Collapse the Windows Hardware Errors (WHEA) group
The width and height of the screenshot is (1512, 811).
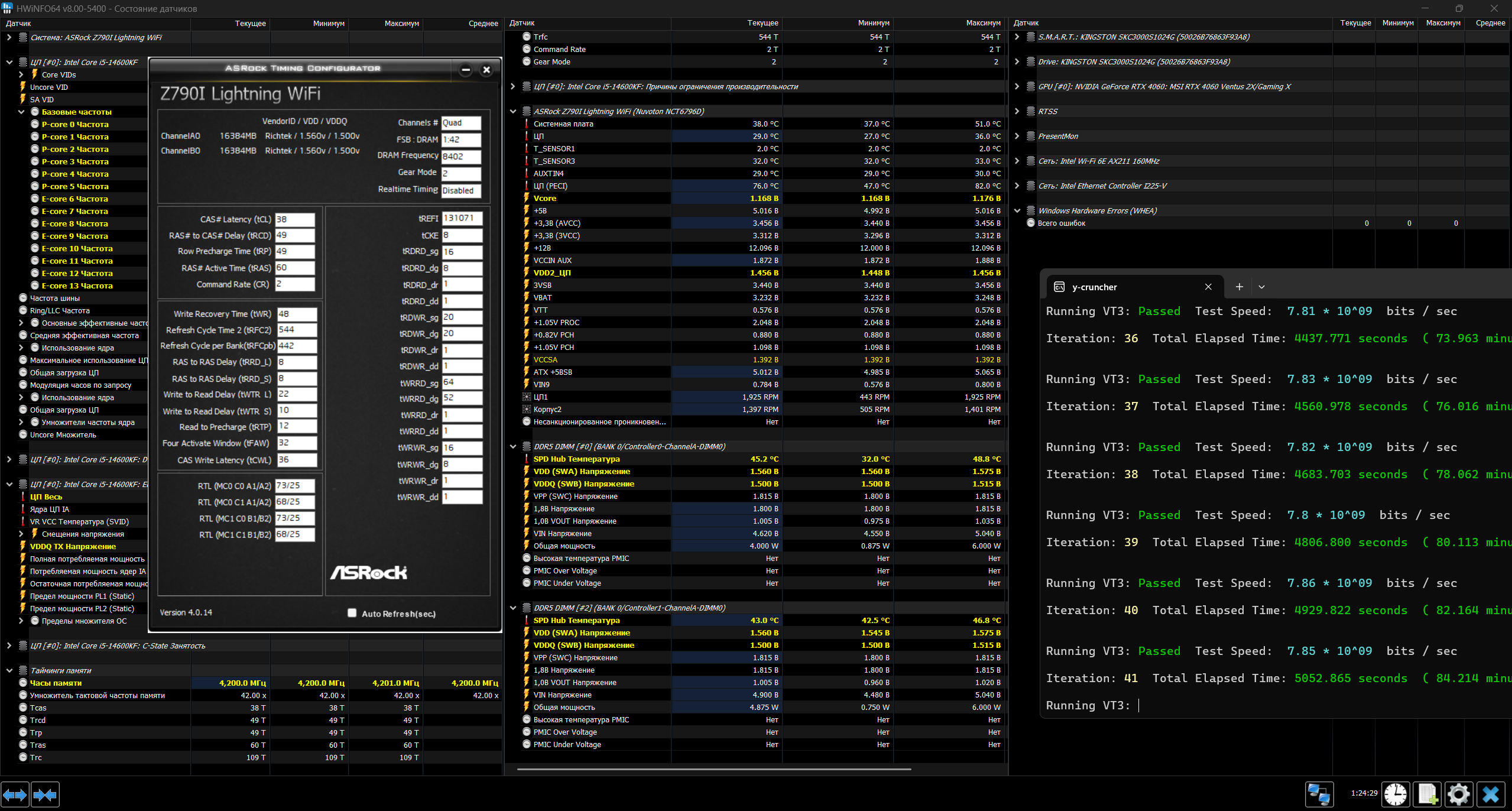[1017, 210]
